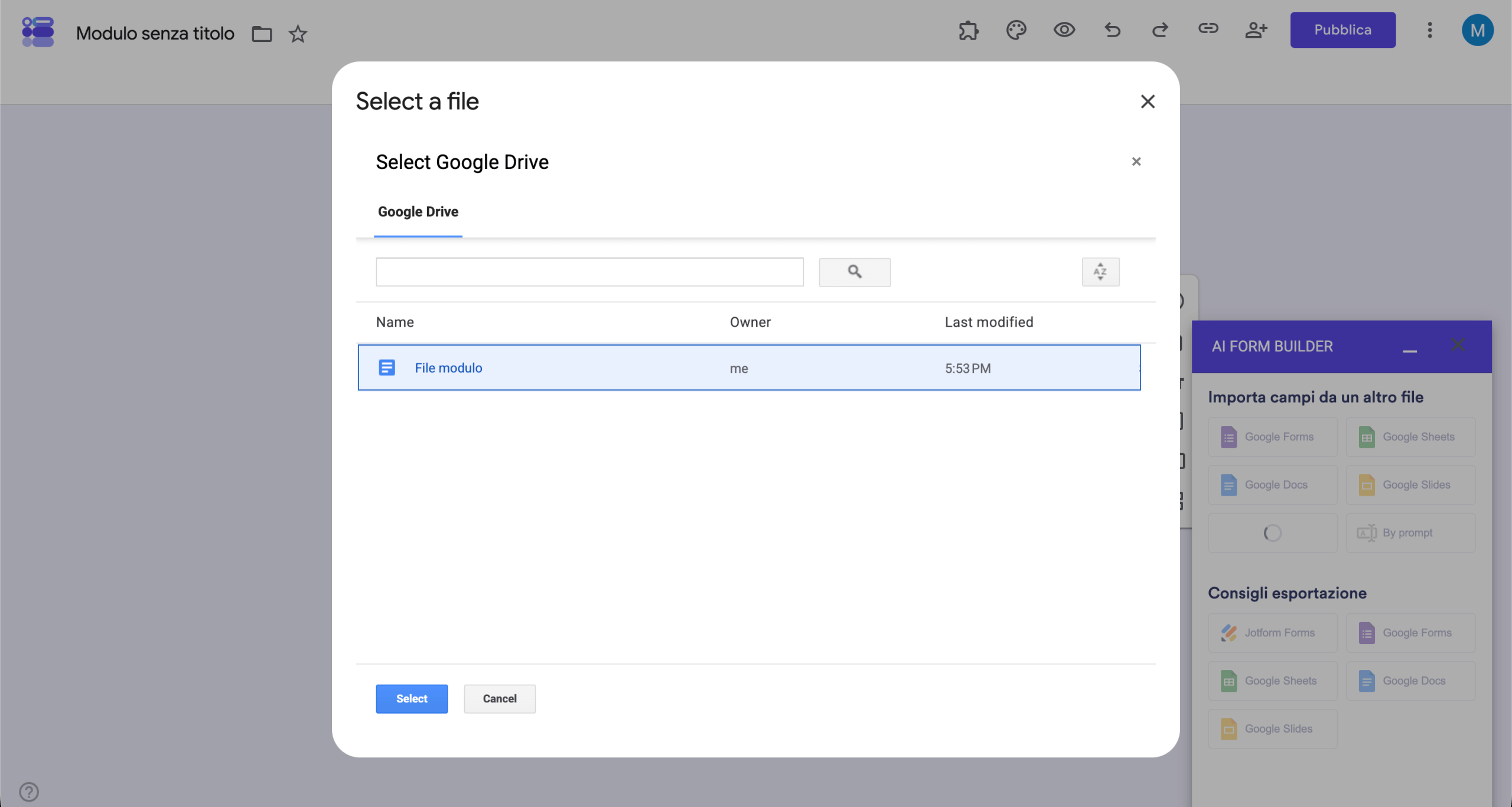Click the magnifier search button
The image size is (1512, 807).
pos(855,272)
